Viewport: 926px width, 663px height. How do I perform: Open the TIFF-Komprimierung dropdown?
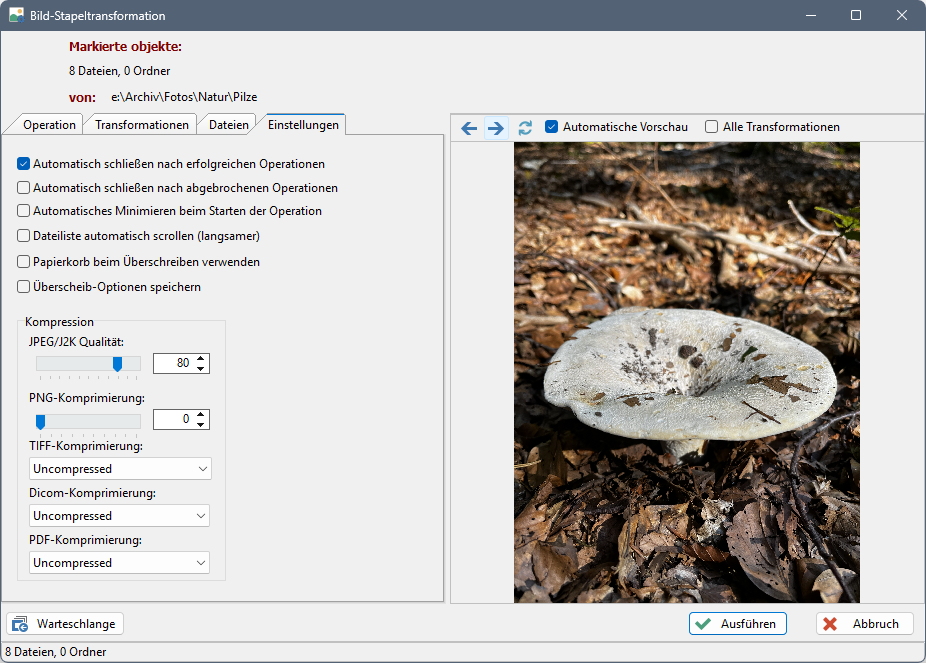[x=120, y=469]
